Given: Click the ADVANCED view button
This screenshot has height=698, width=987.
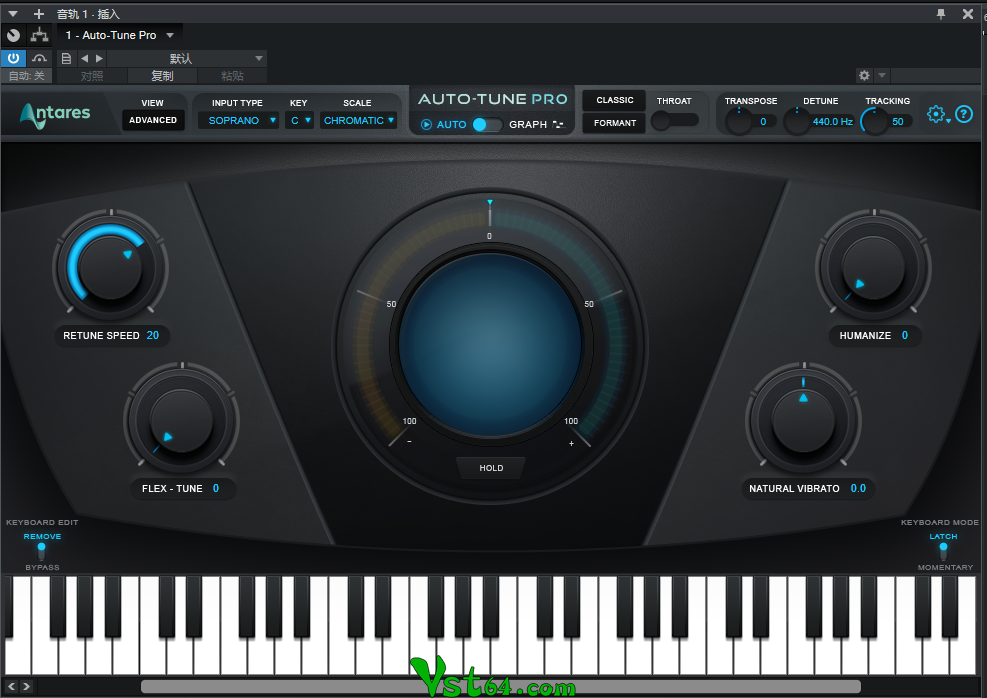Looking at the screenshot, I should [x=153, y=120].
